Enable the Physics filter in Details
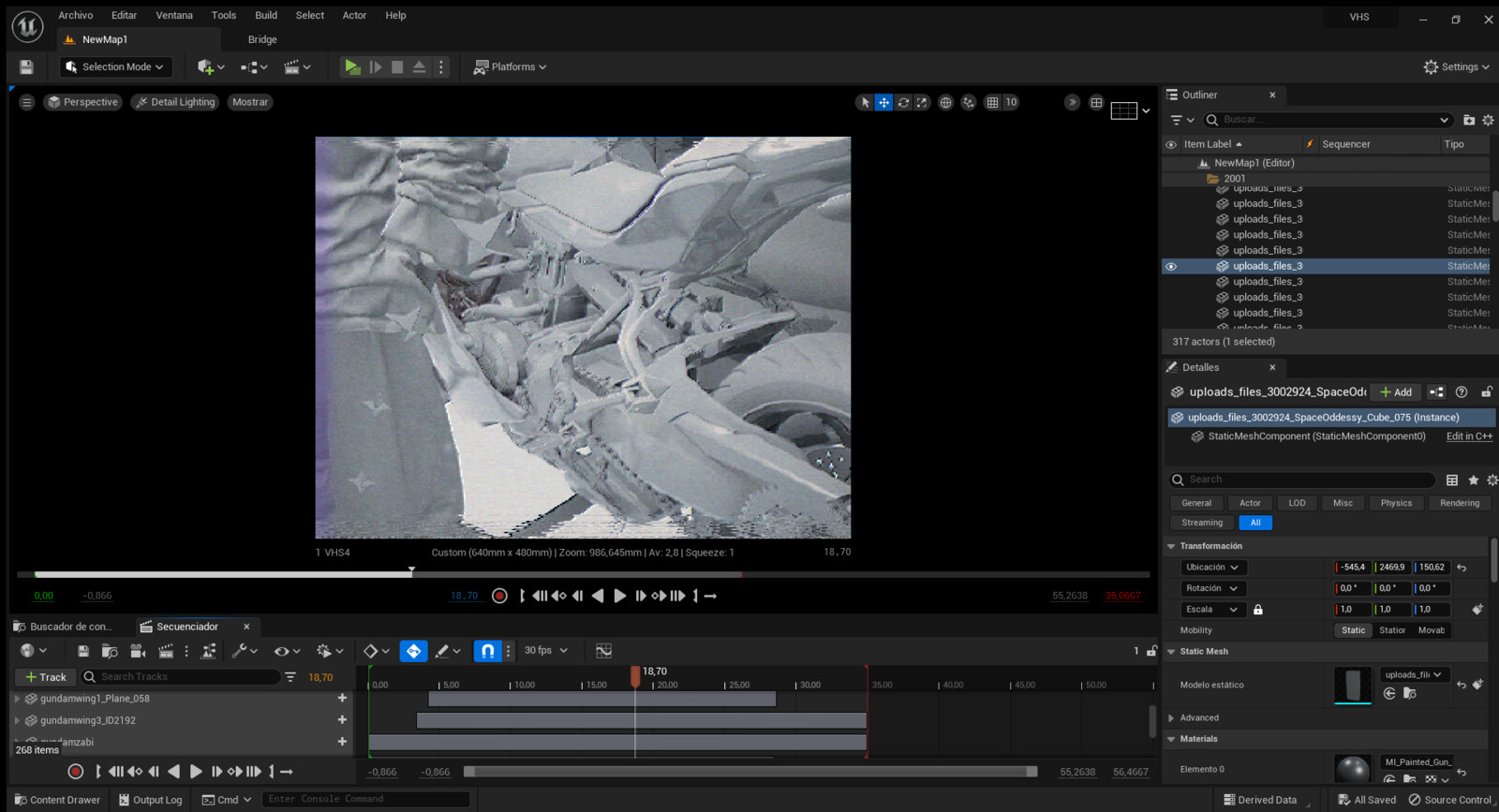This screenshot has width=1499, height=812. click(1396, 503)
